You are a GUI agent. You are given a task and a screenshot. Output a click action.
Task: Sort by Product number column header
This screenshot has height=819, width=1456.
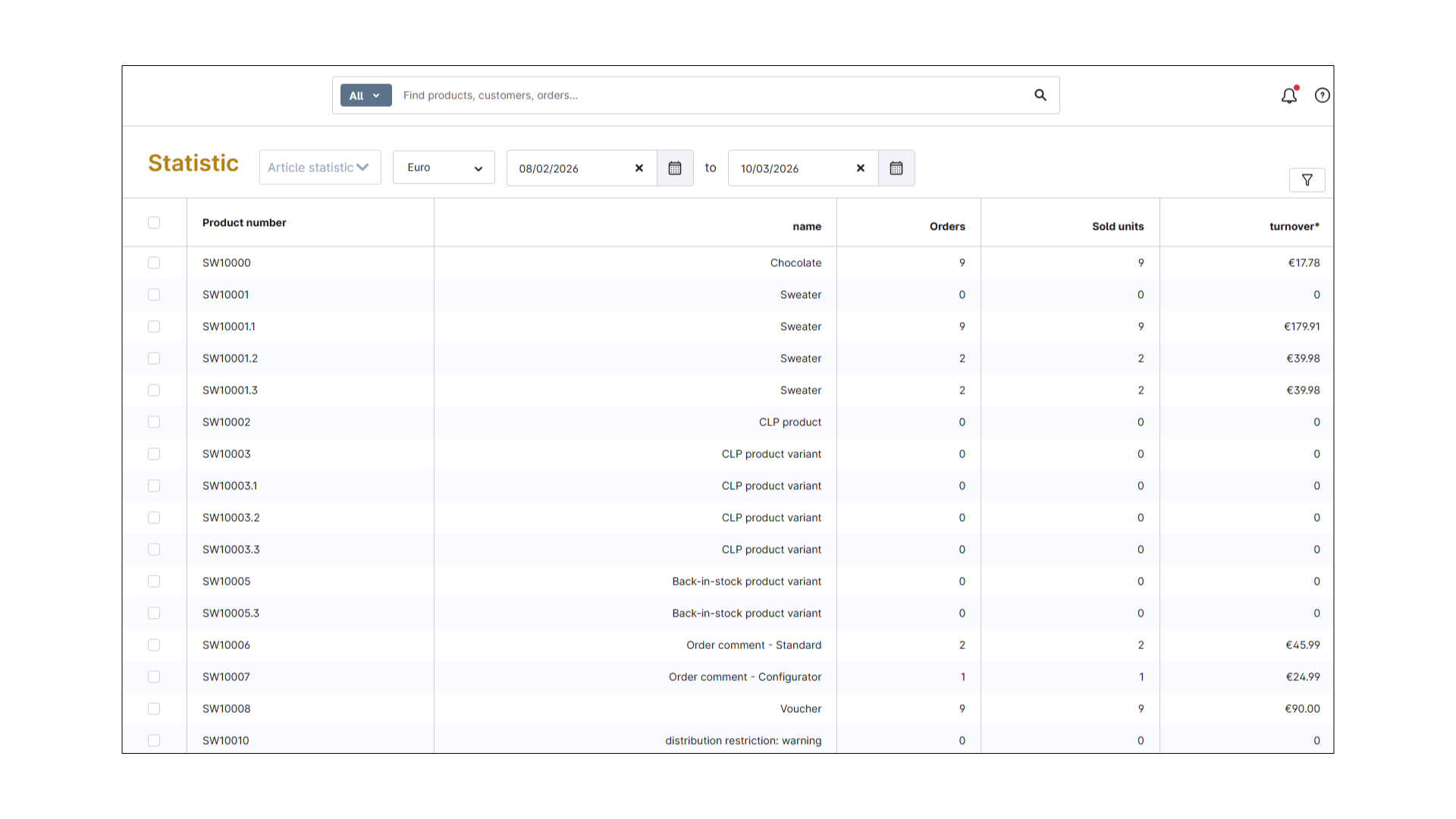(244, 222)
